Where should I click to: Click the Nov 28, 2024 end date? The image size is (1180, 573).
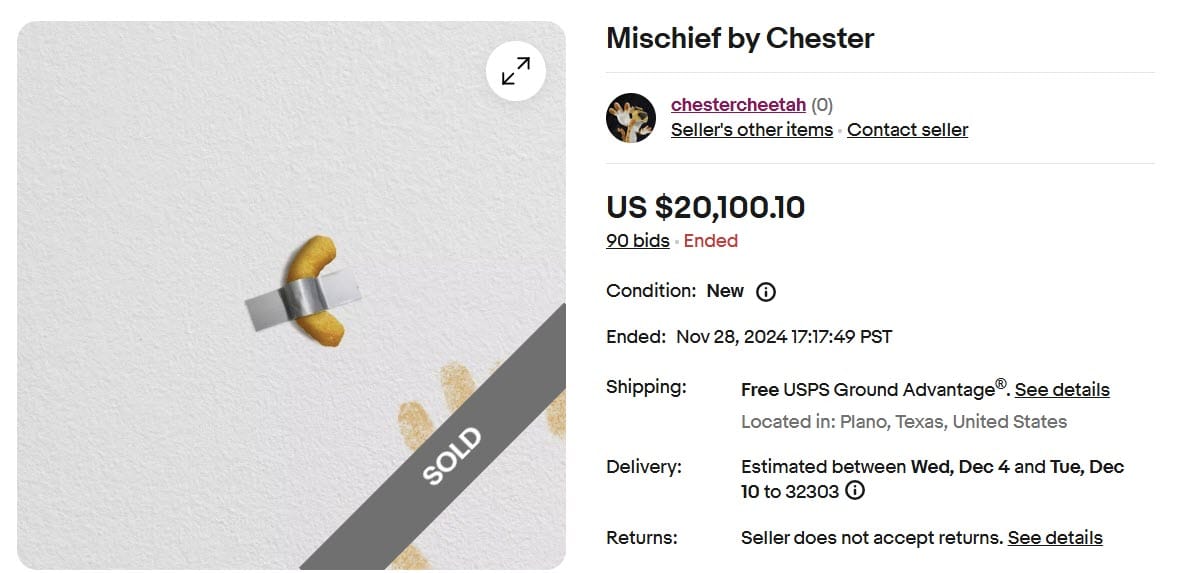click(784, 337)
